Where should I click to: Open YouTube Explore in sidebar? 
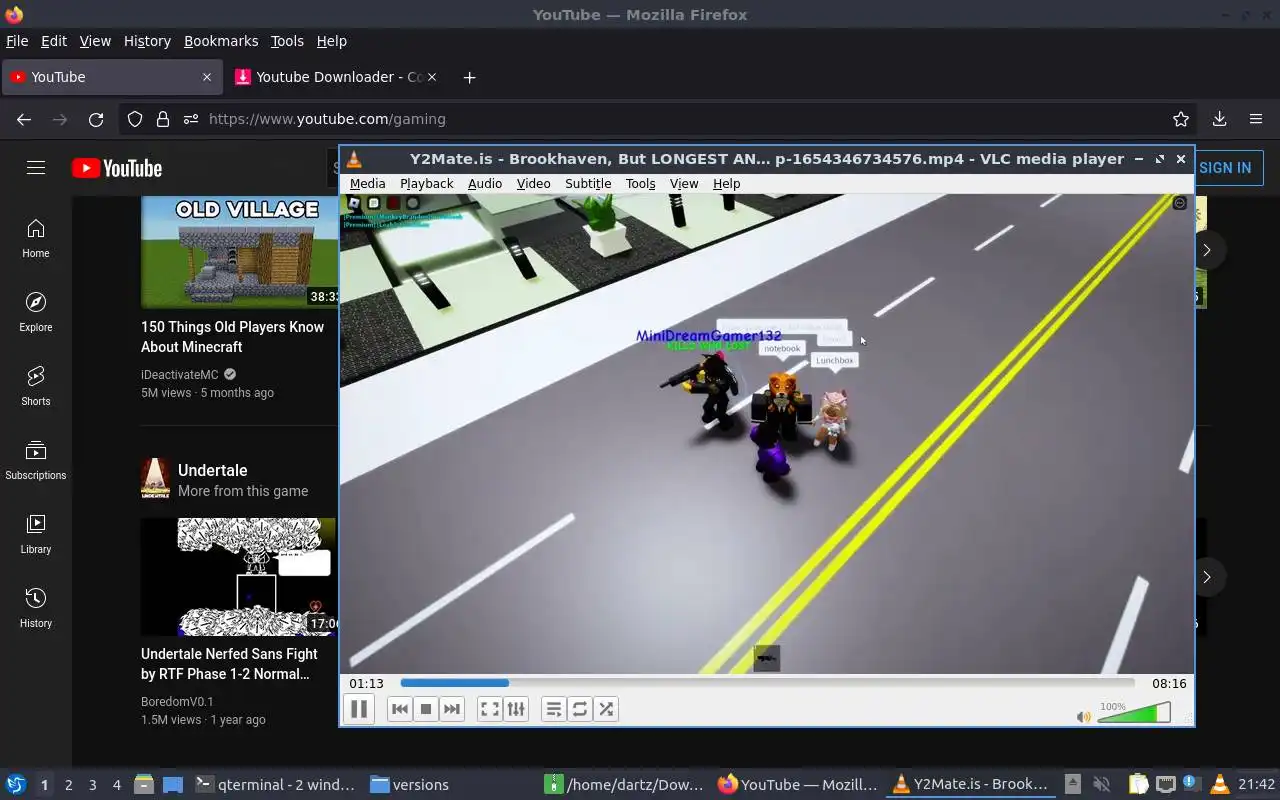(x=36, y=312)
